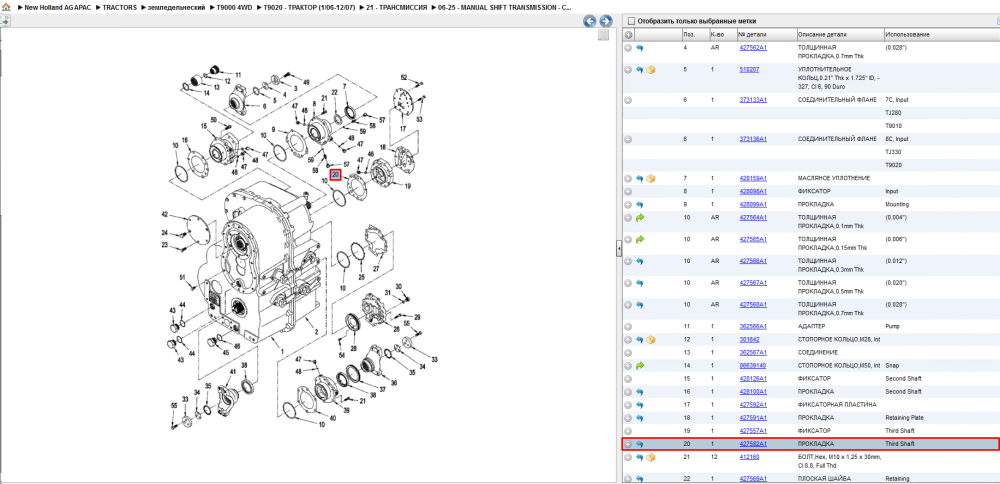Open New Holland AG APAC breadcrumb
The width and height of the screenshot is (1000, 484).
[x=57, y=7]
